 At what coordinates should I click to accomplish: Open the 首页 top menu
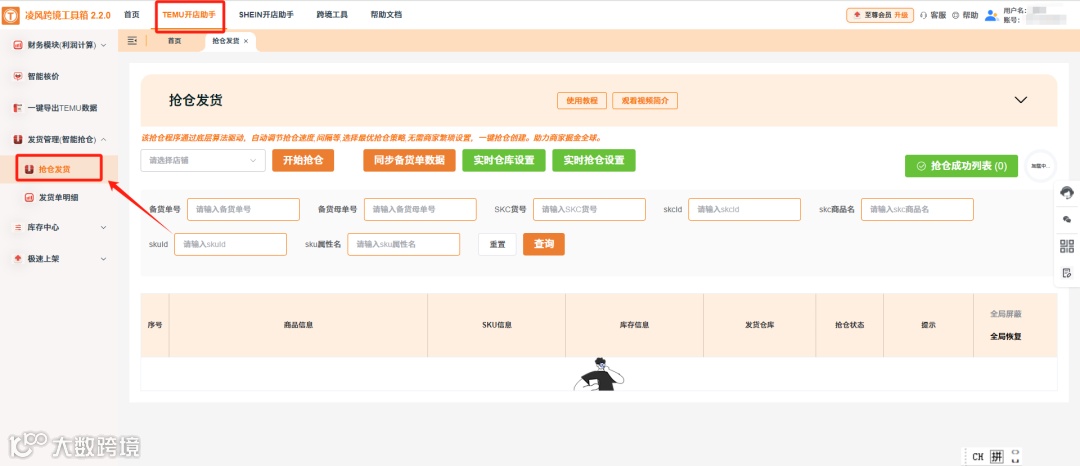[x=132, y=14]
